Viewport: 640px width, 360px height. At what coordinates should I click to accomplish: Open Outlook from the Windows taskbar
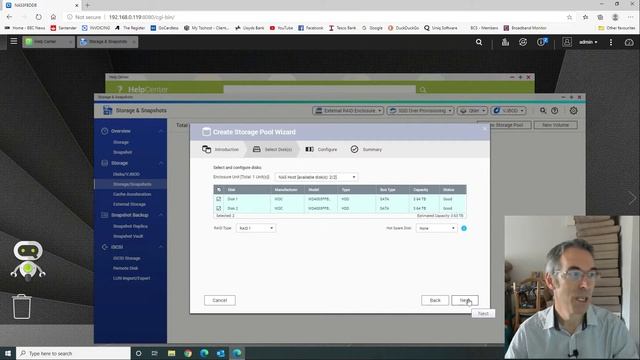click(x=220, y=353)
